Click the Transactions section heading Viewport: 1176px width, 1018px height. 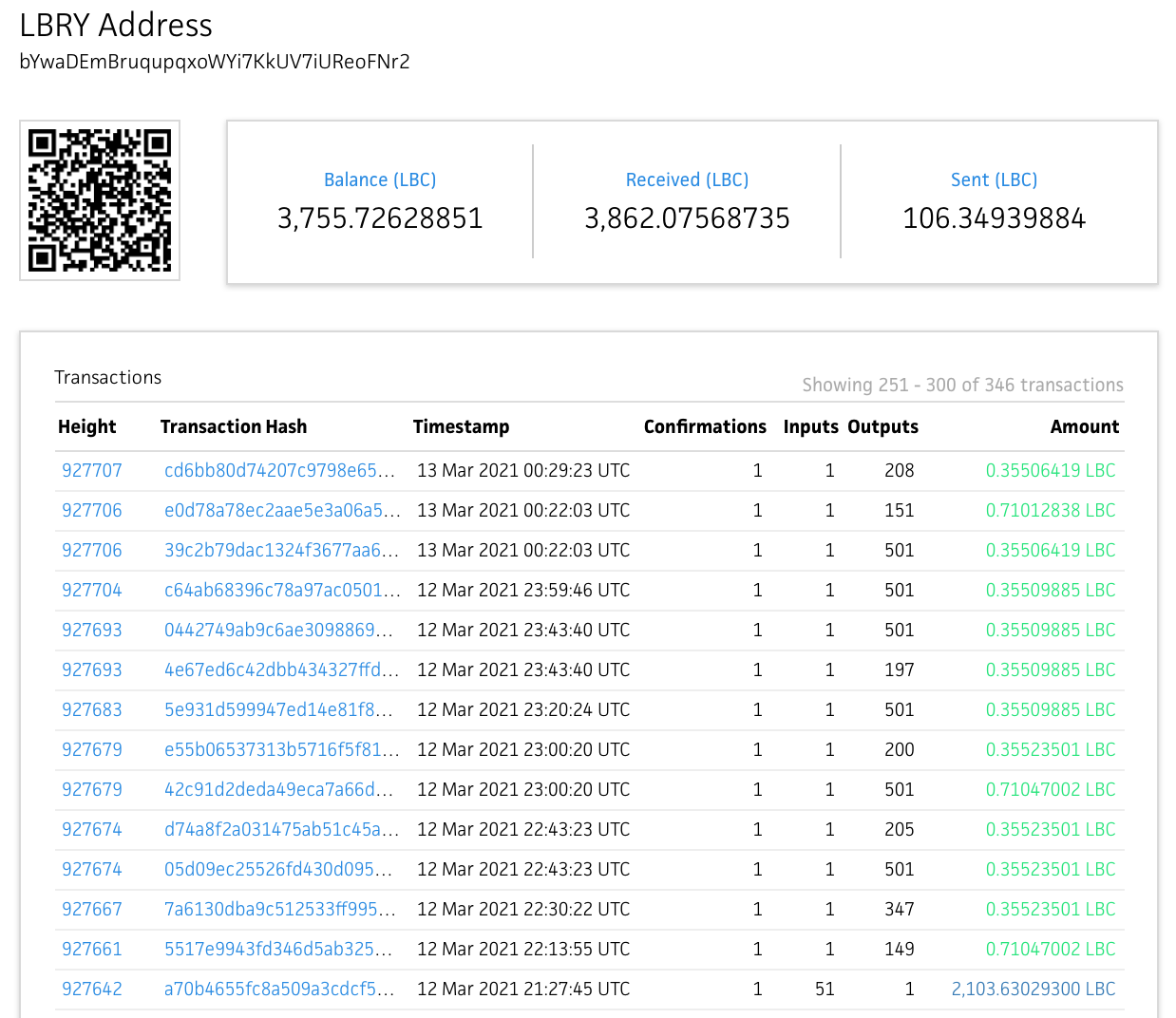[x=108, y=377]
